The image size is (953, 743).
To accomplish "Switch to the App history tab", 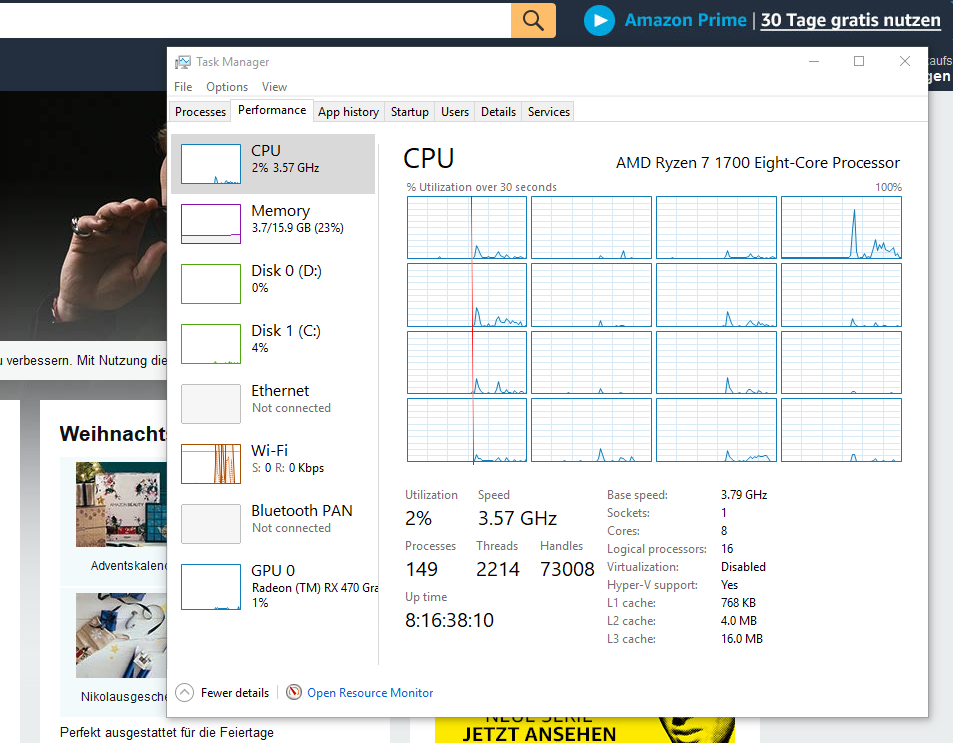I will [348, 112].
